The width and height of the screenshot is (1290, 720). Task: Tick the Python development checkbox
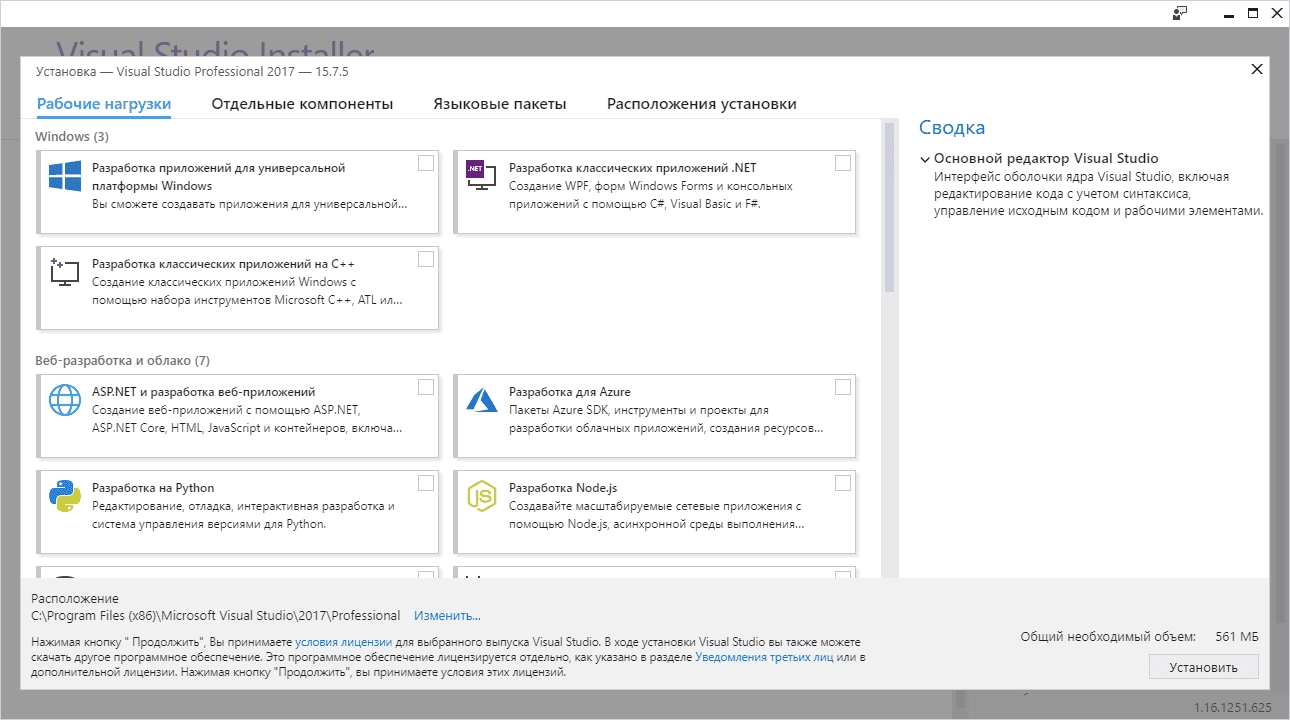[426, 483]
